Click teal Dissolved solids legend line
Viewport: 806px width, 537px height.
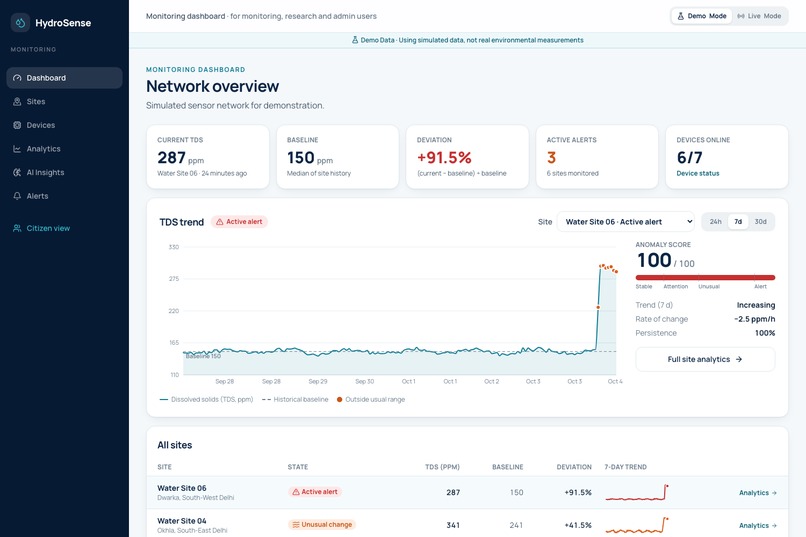click(x=164, y=399)
